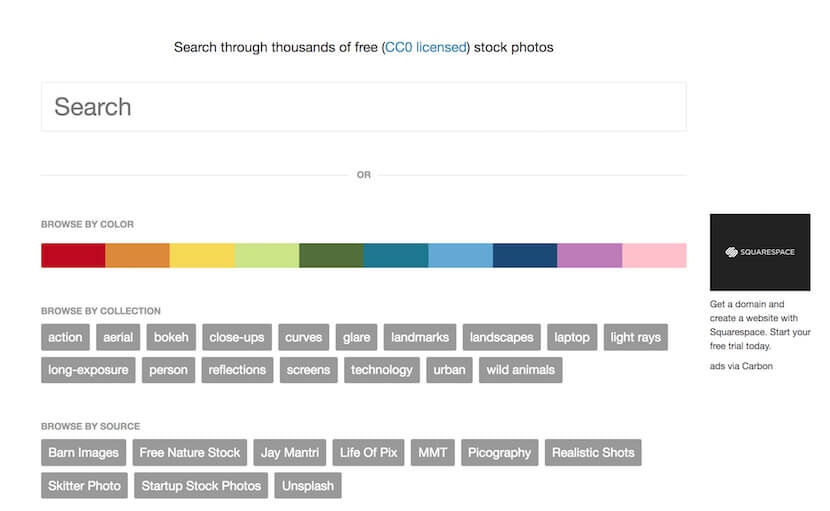
Task: Select the light blue color swatch
Action: pos(460,256)
